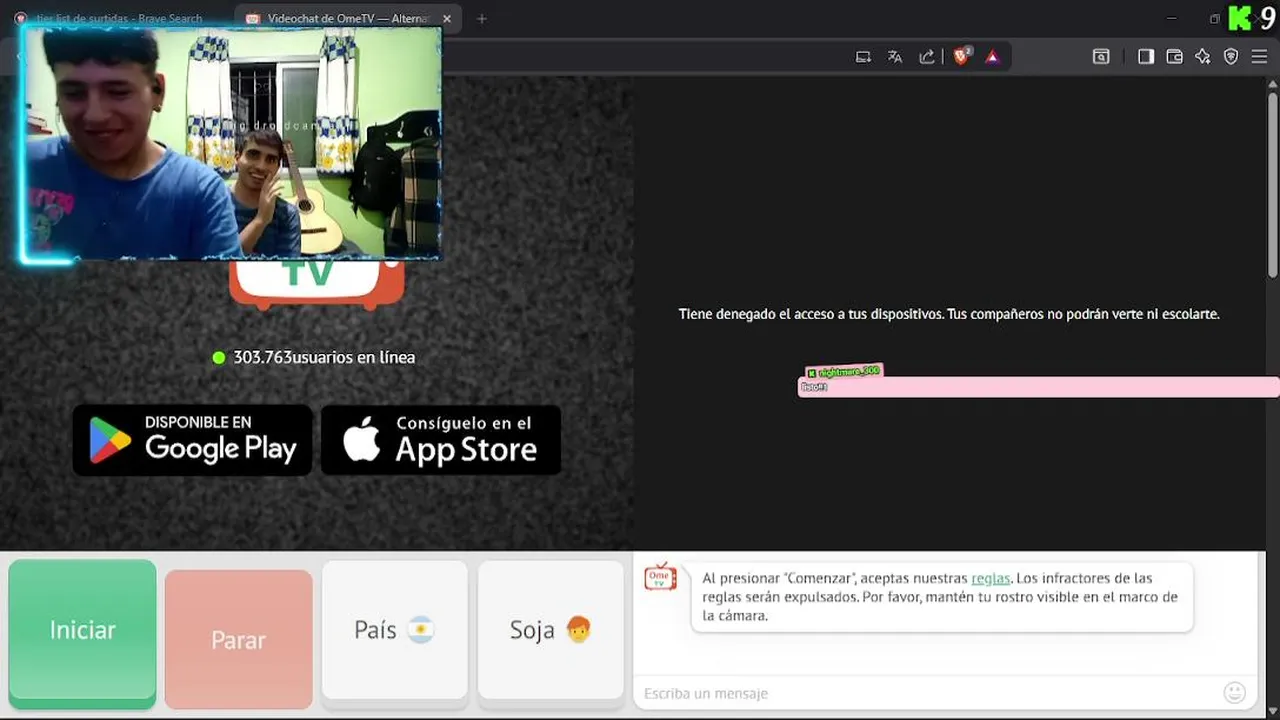
Task: Toggle the browser sidebar panel icon
Action: click(1146, 57)
